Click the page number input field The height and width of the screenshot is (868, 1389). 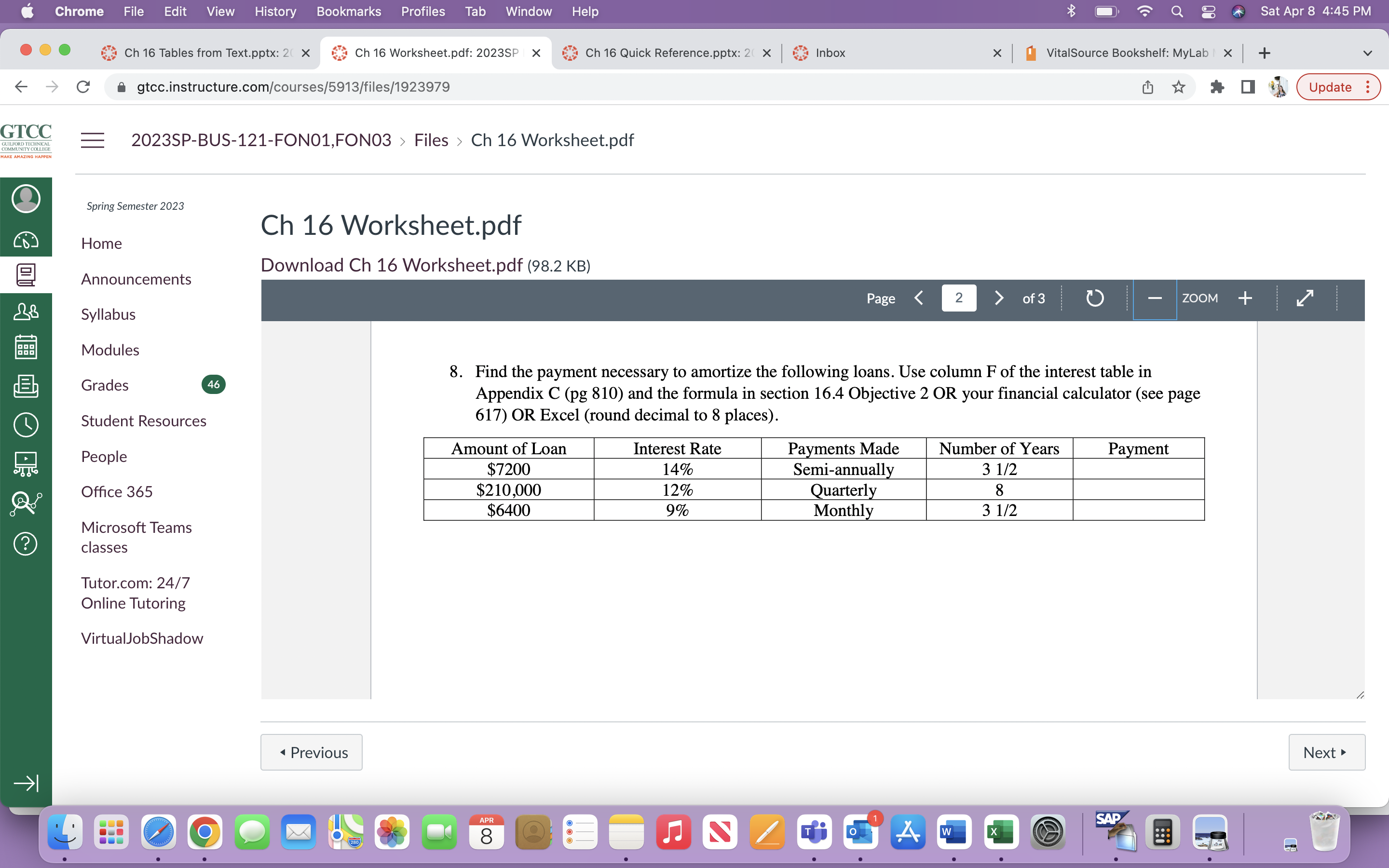[x=958, y=298]
